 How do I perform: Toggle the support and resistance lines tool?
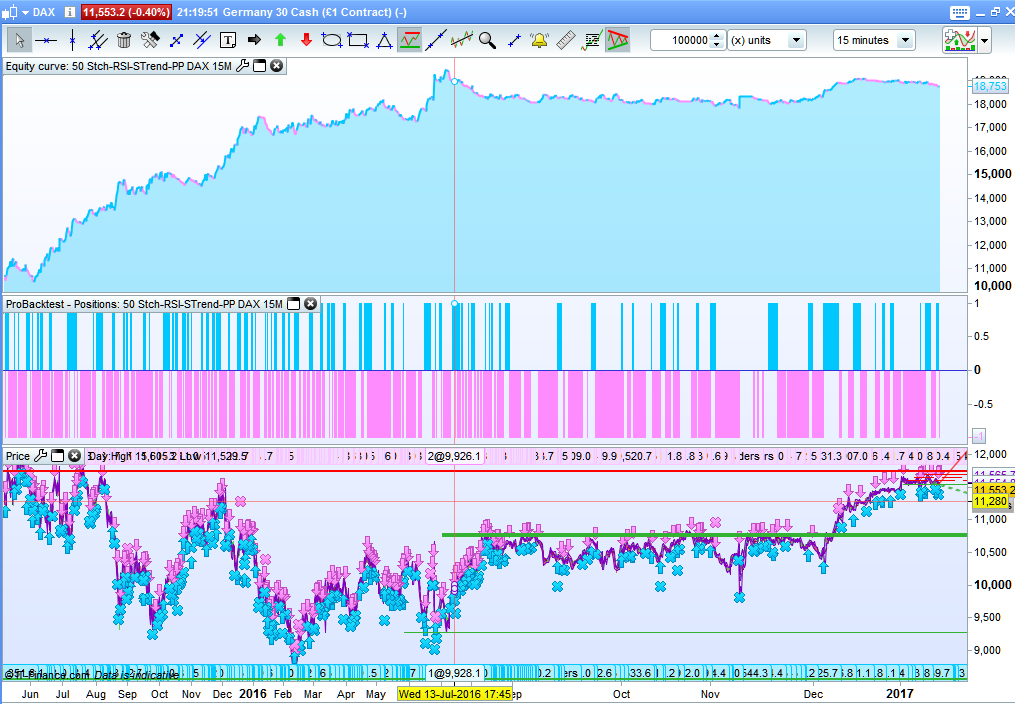click(x=410, y=40)
